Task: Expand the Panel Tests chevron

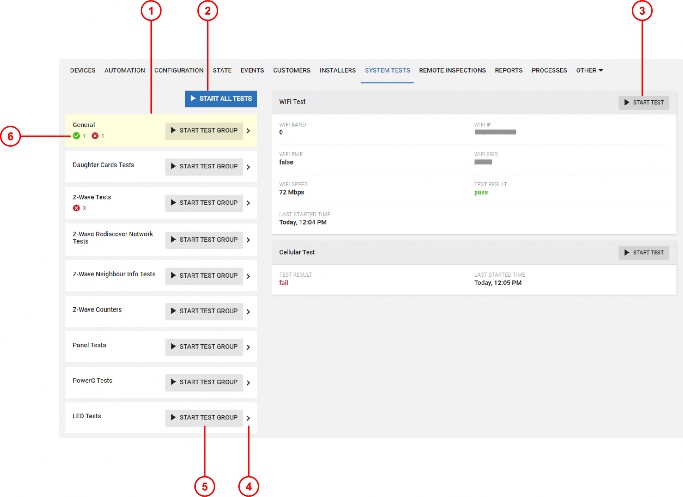Action: 248,347
